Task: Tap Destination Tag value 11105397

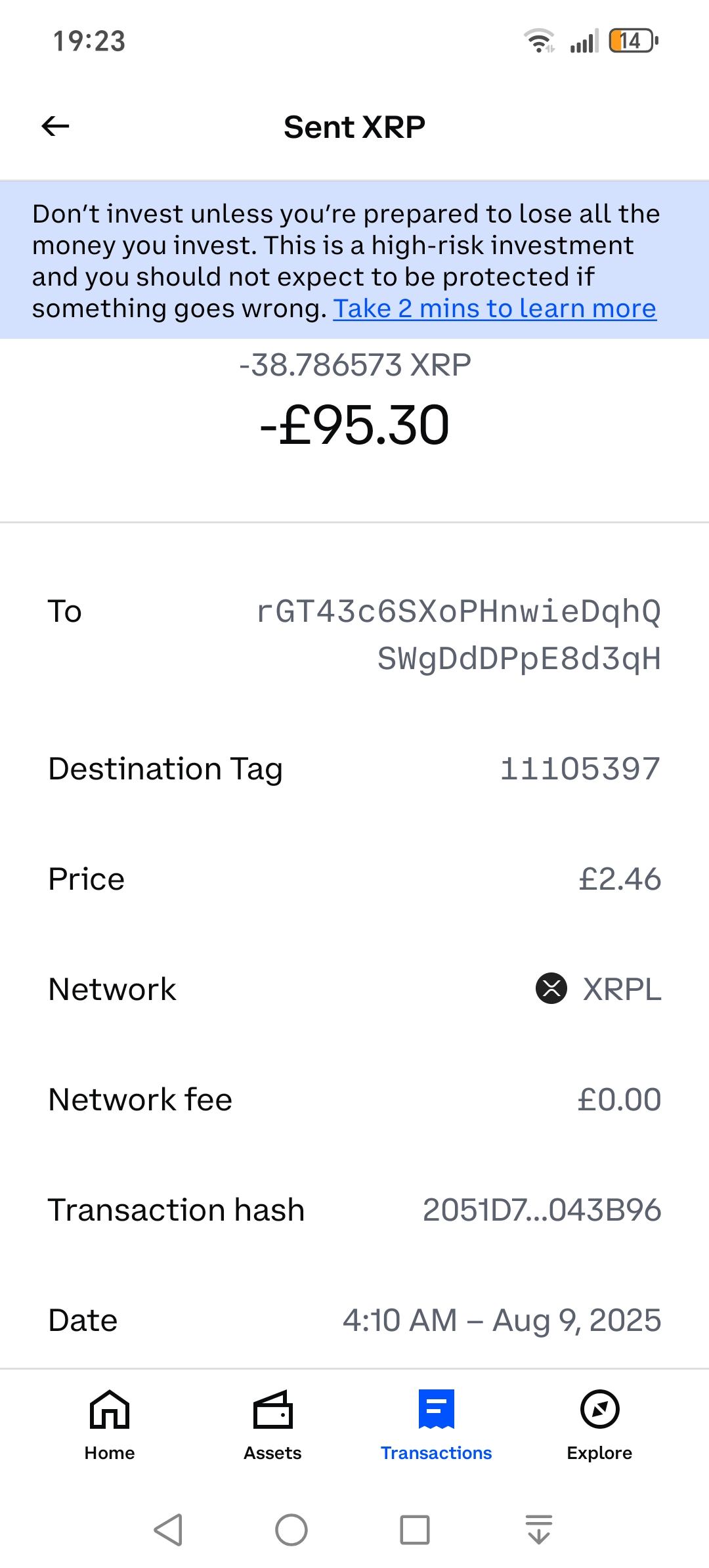Action: coord(580,768)
